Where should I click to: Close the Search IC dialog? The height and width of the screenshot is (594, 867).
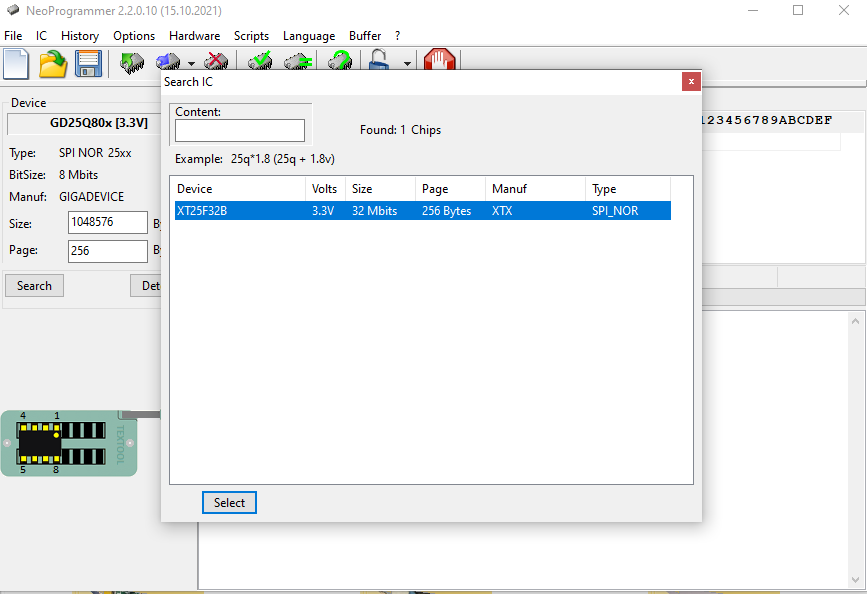691,82
